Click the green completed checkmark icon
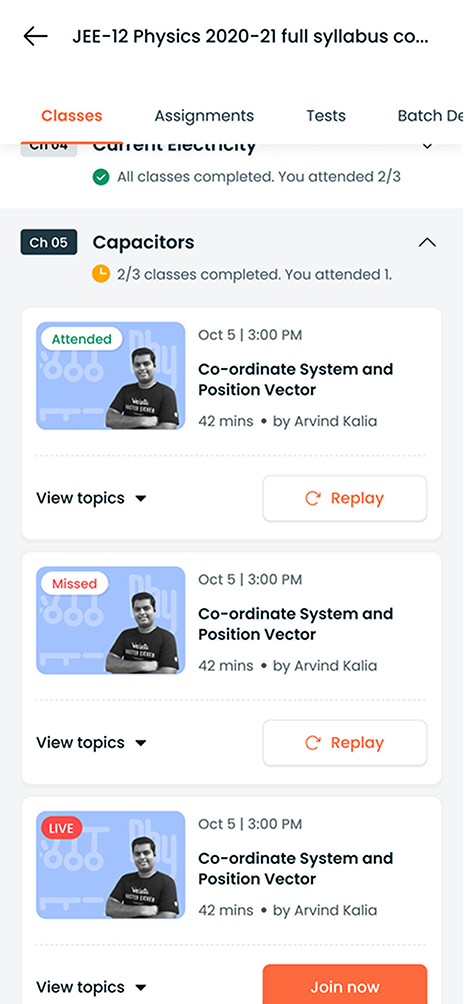Viewport: 464px width, 1004px height. pos(100,177)
